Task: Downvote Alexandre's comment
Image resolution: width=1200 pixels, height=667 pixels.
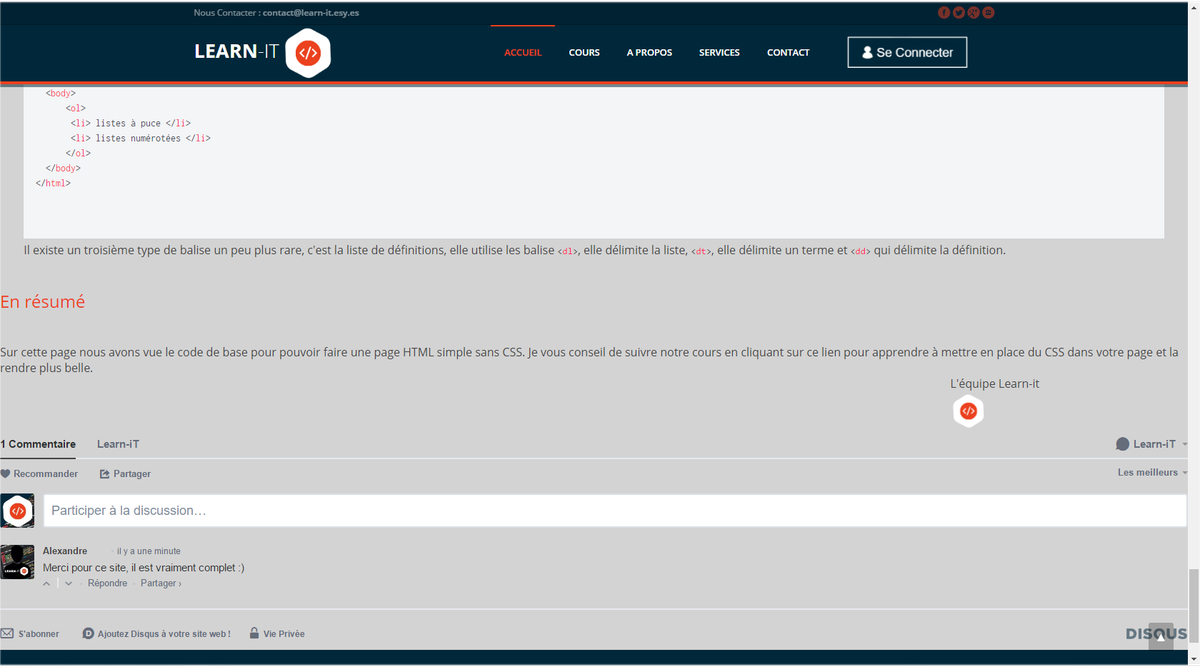Action: click(68, 583)
